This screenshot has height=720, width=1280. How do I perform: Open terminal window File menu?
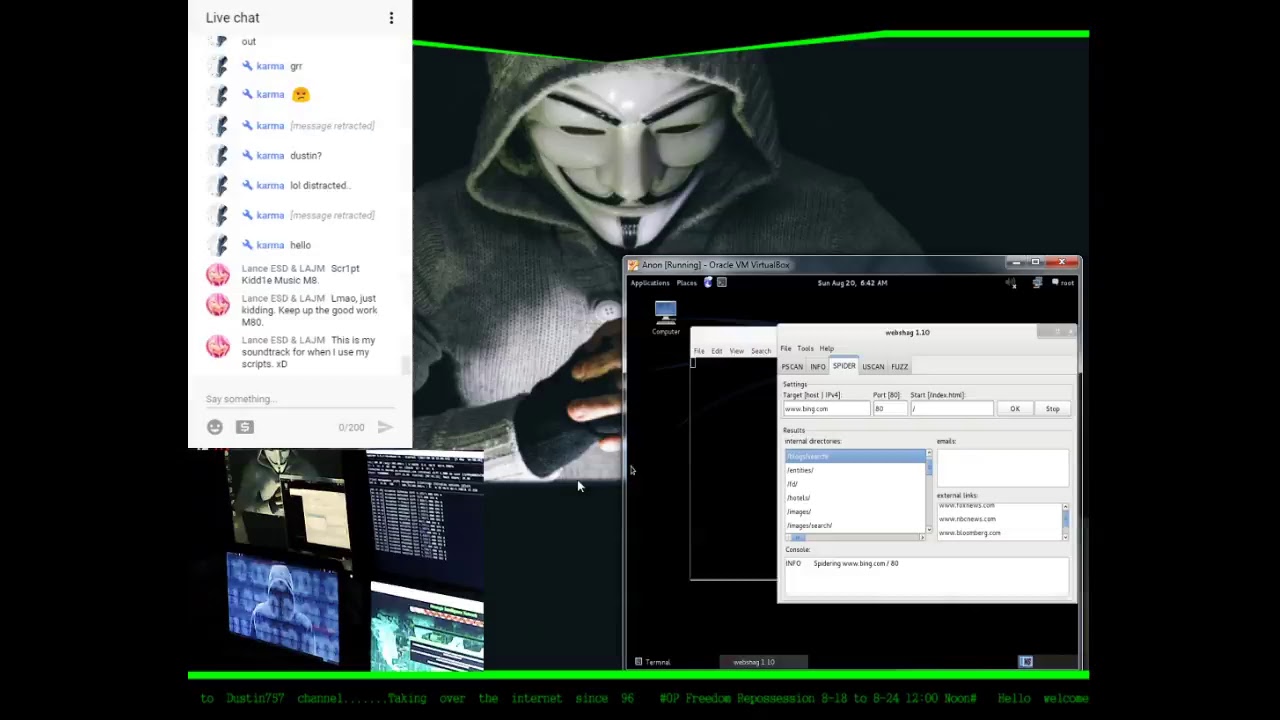pos(699,351)
